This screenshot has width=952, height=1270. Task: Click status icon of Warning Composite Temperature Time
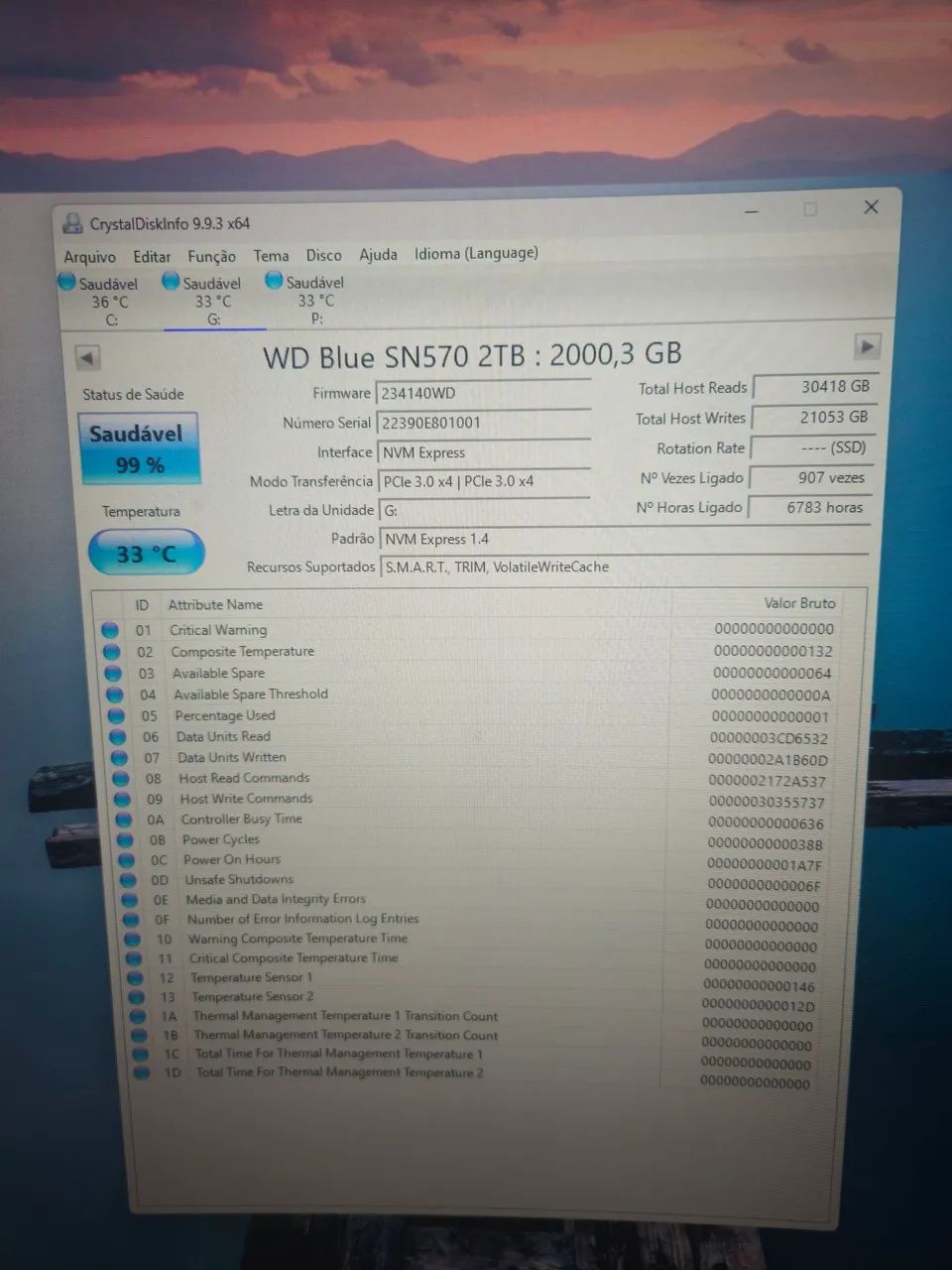(133, 940)
